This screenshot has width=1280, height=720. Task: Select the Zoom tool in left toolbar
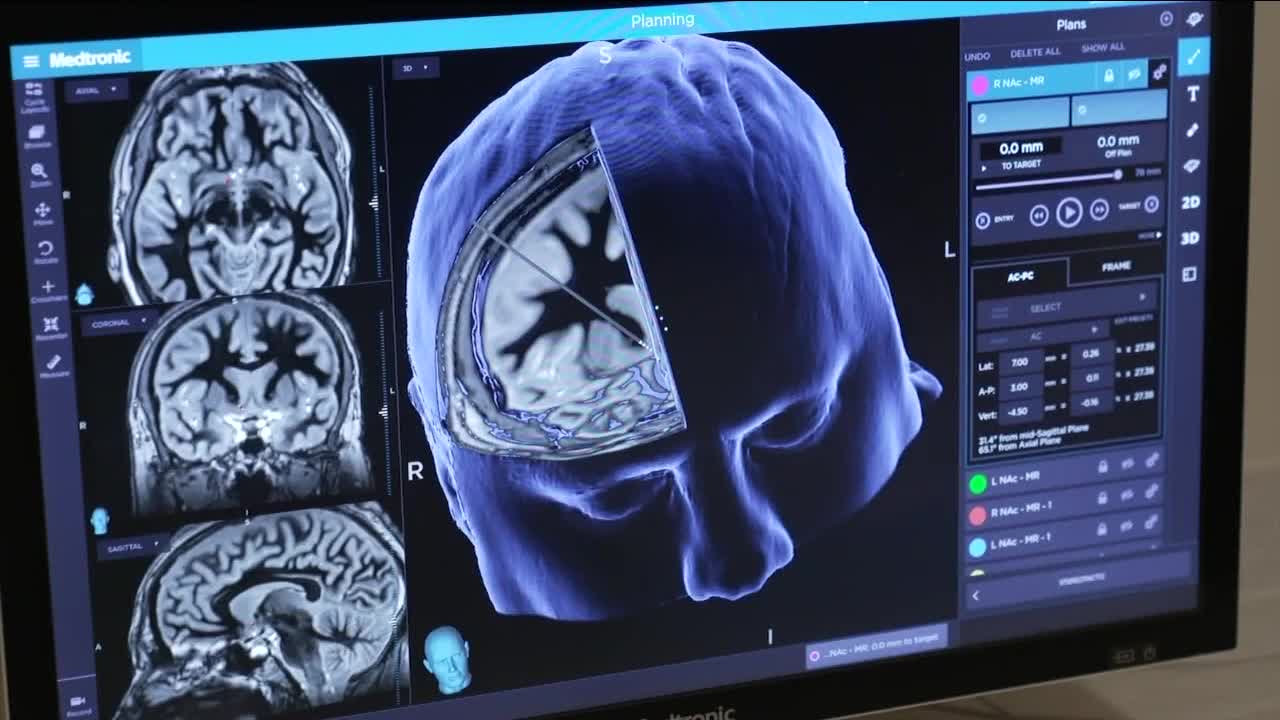[40, 174]
